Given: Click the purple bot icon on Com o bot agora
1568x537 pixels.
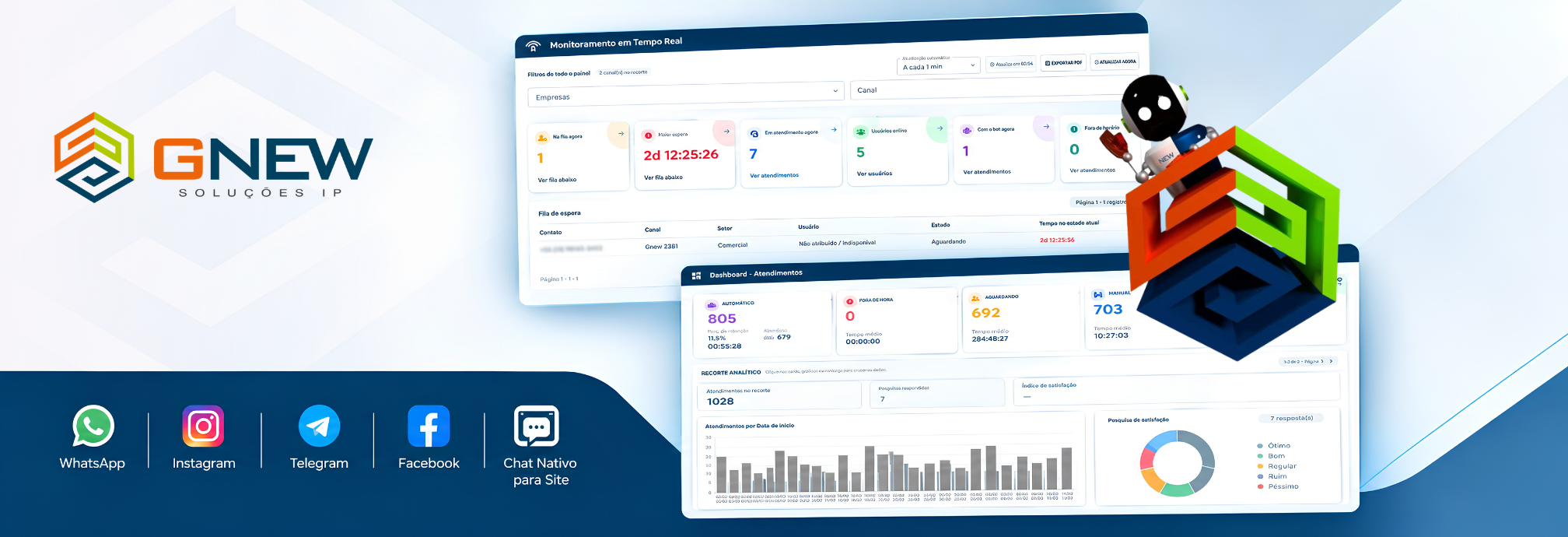Looking at the screenshot, I should pyautogui.click(x=967, y=130).
